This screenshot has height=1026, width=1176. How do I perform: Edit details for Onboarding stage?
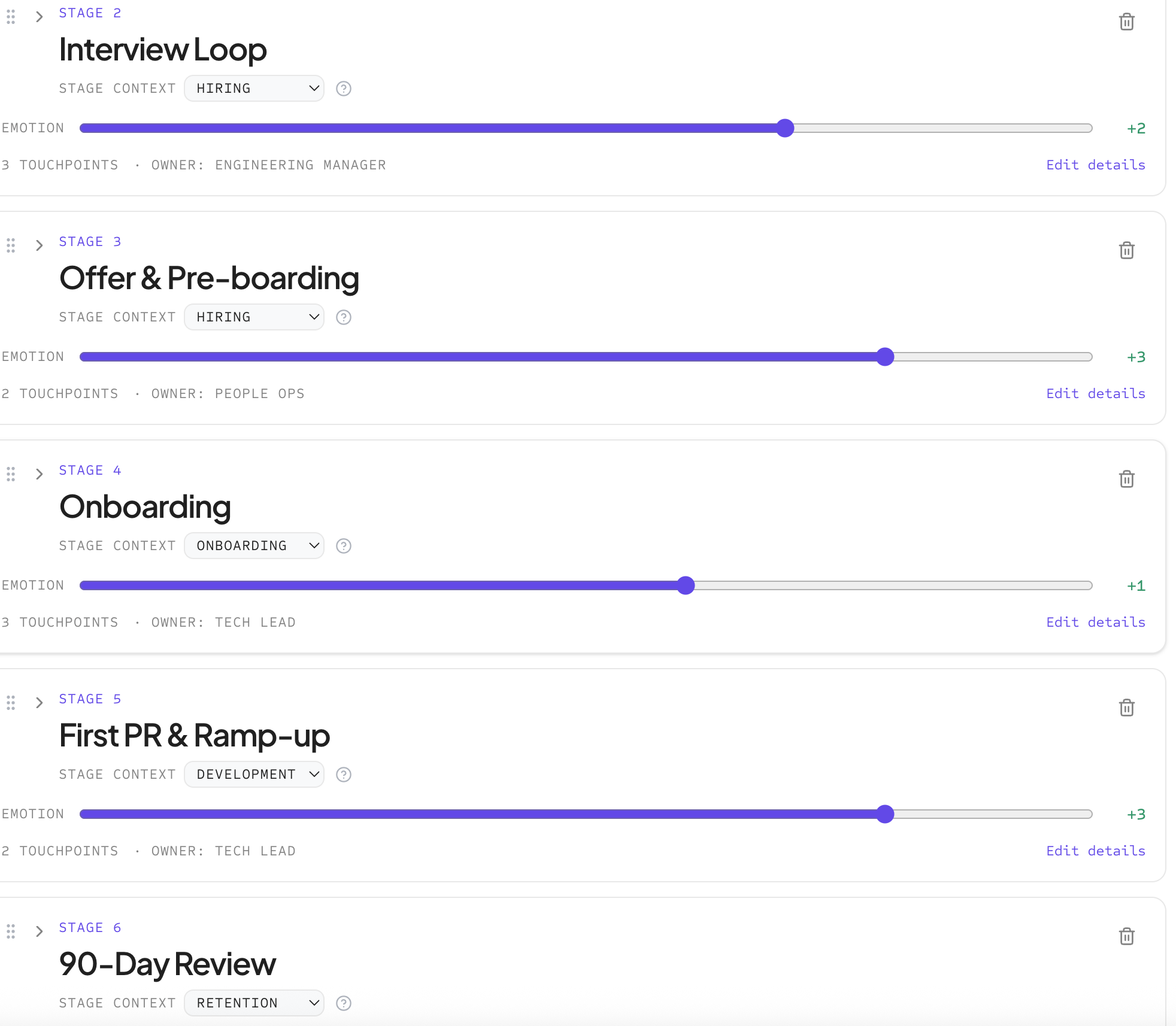point(1096,623)
